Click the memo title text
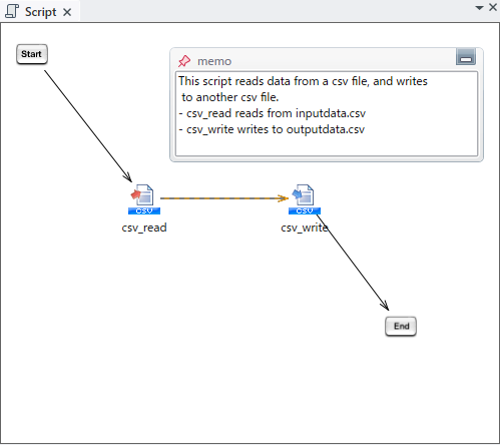The width and height of the screenshot is (500, 445). point(214,61)
